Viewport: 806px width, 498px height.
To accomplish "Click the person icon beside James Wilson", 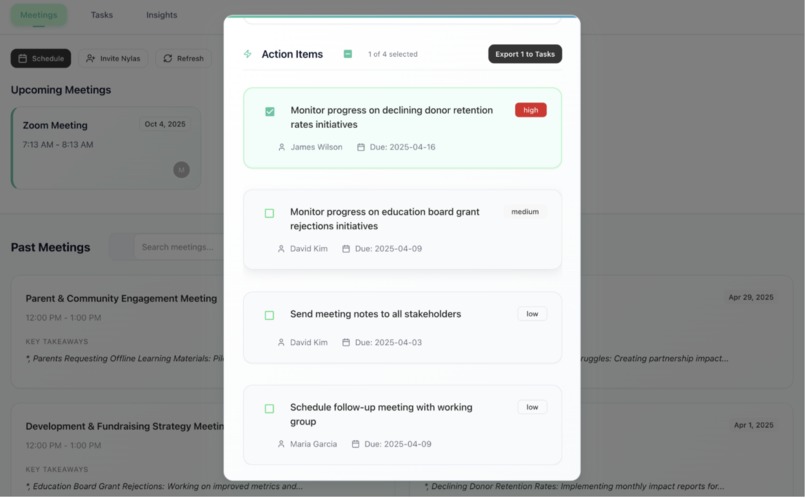I will coord(282,147).
